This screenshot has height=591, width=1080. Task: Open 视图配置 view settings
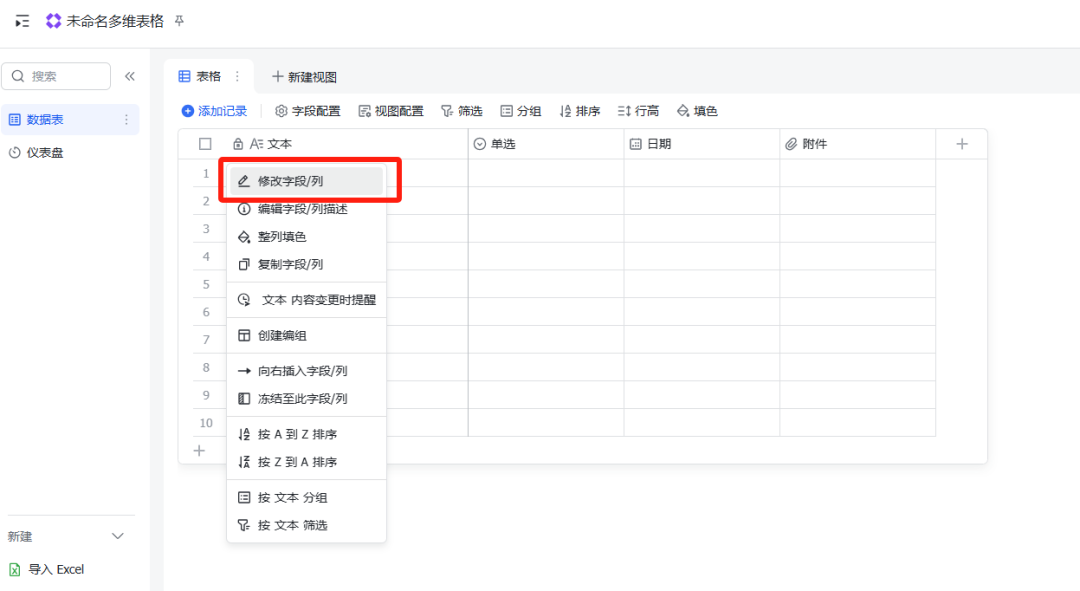click(390, 111)
